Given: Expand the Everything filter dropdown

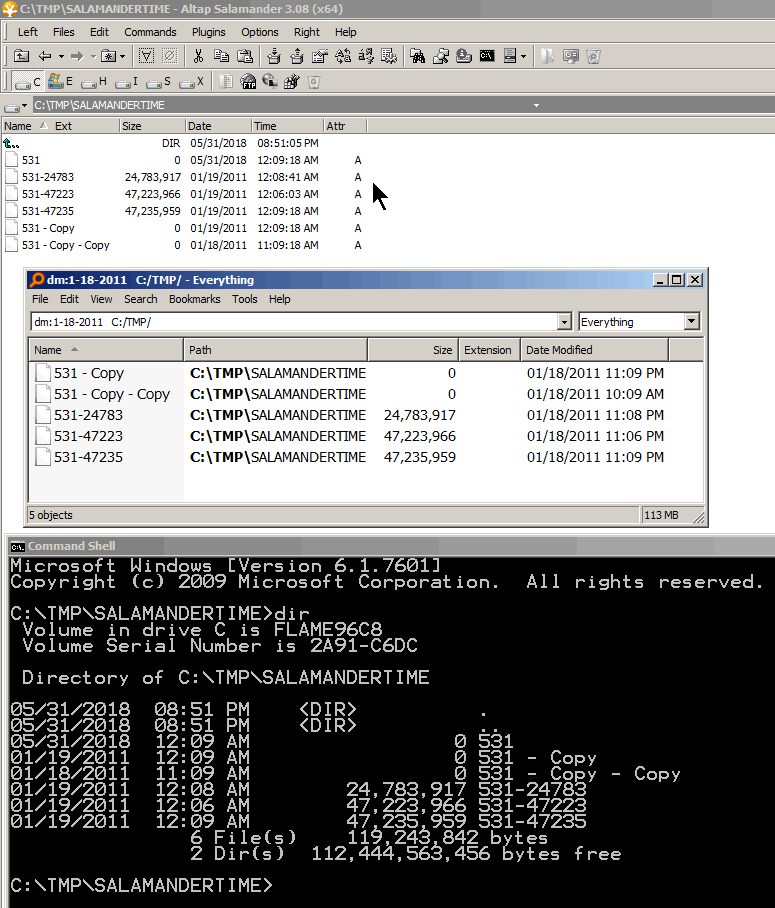Looking at the screenshot, I should [x=691, y=322].
